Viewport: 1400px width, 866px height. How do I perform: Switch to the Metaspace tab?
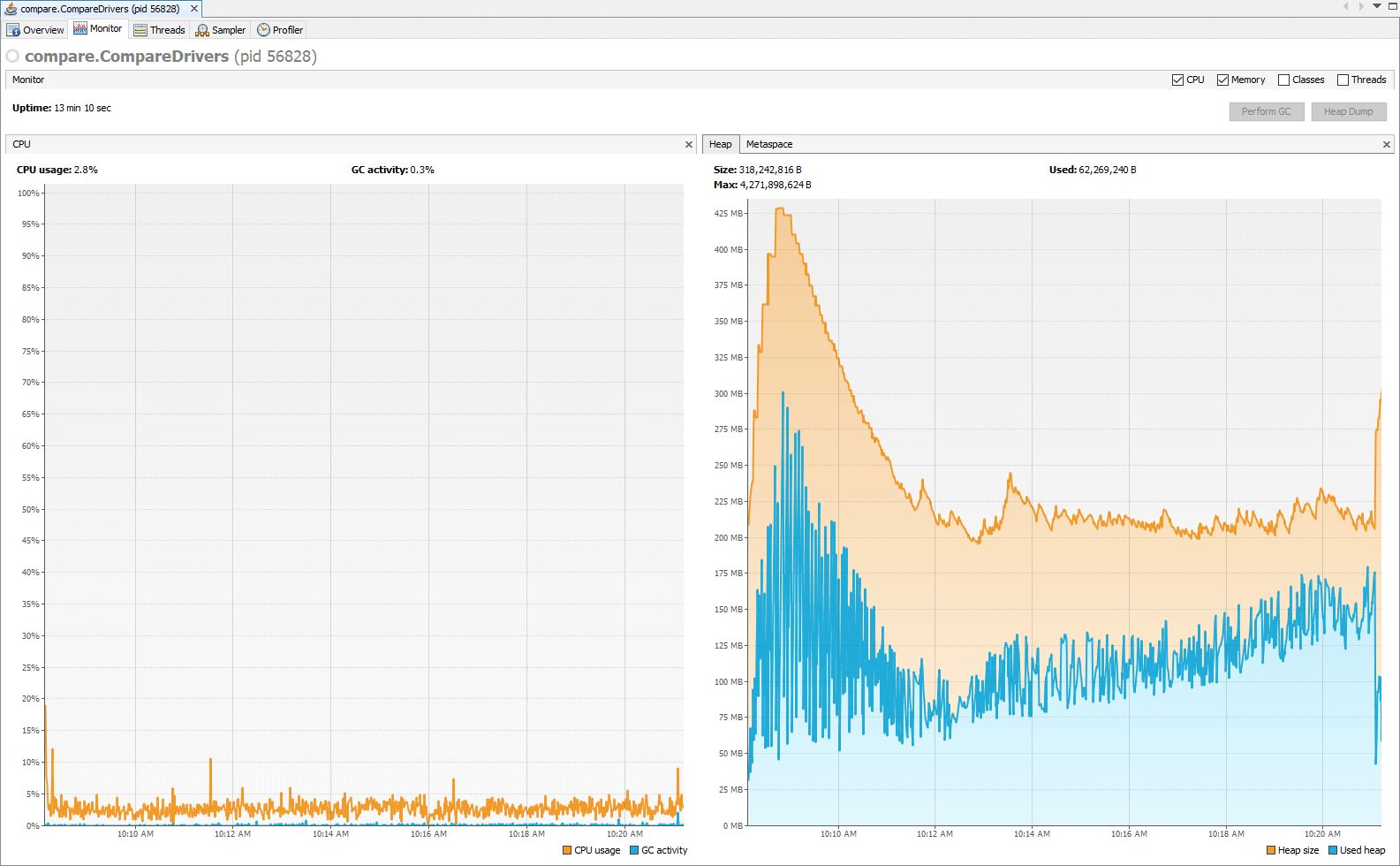[768, 144]
